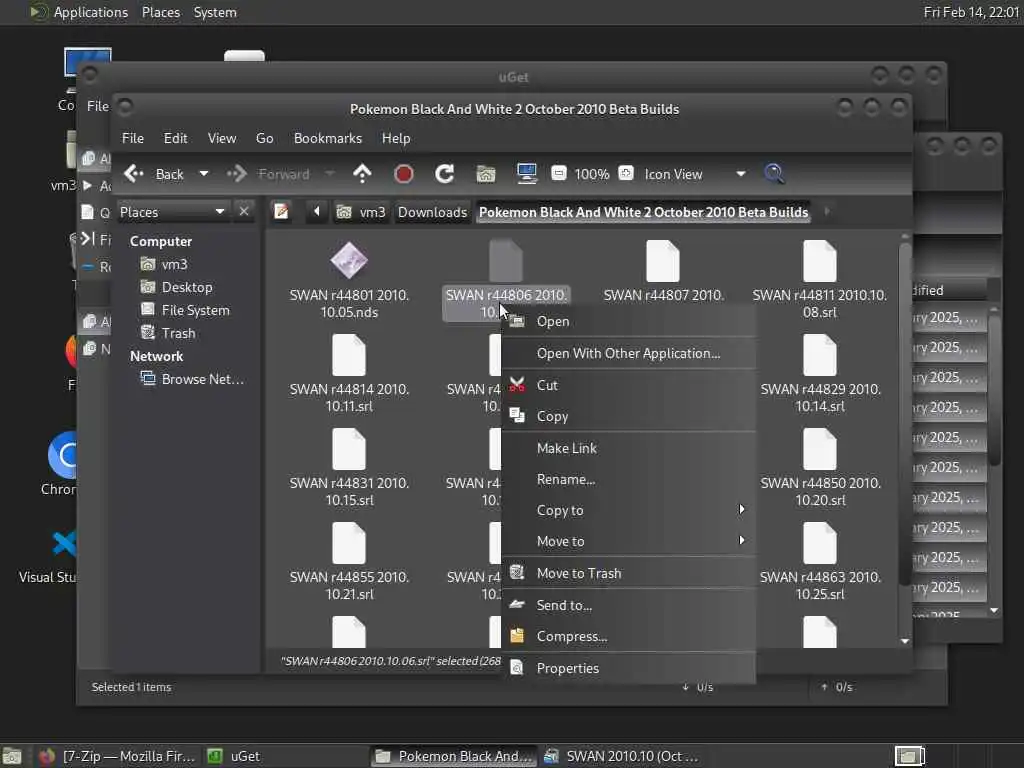Switch to SWAN 2010.10 taskbar window

click(620, 756)
